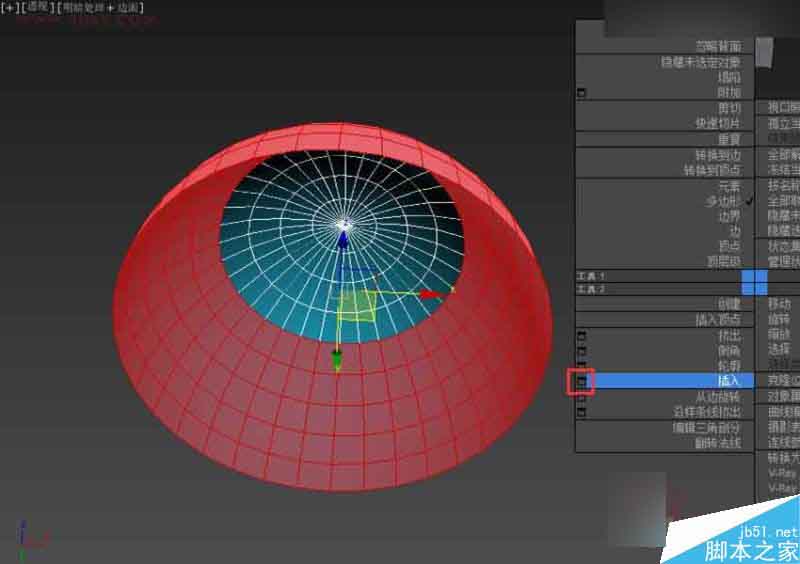Image resolution: width=800 pixels, height=564 pixels.
Task: Open viewport [+] general menu
Action: coord(10,7)
